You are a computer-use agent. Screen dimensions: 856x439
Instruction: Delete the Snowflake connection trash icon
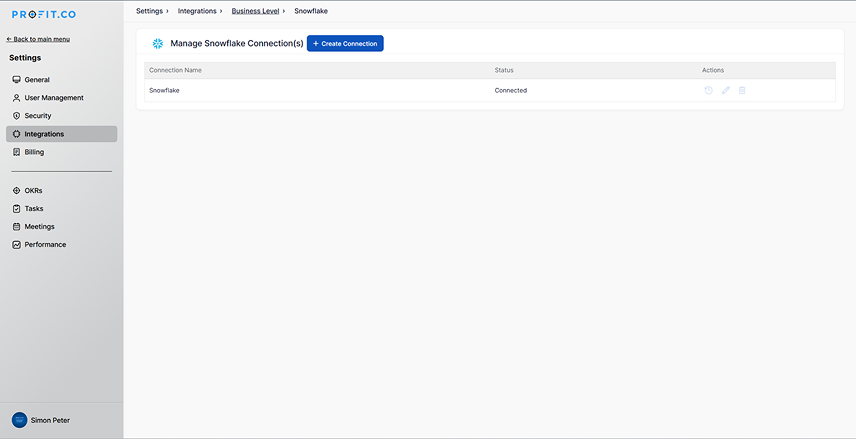pos(742,91)
